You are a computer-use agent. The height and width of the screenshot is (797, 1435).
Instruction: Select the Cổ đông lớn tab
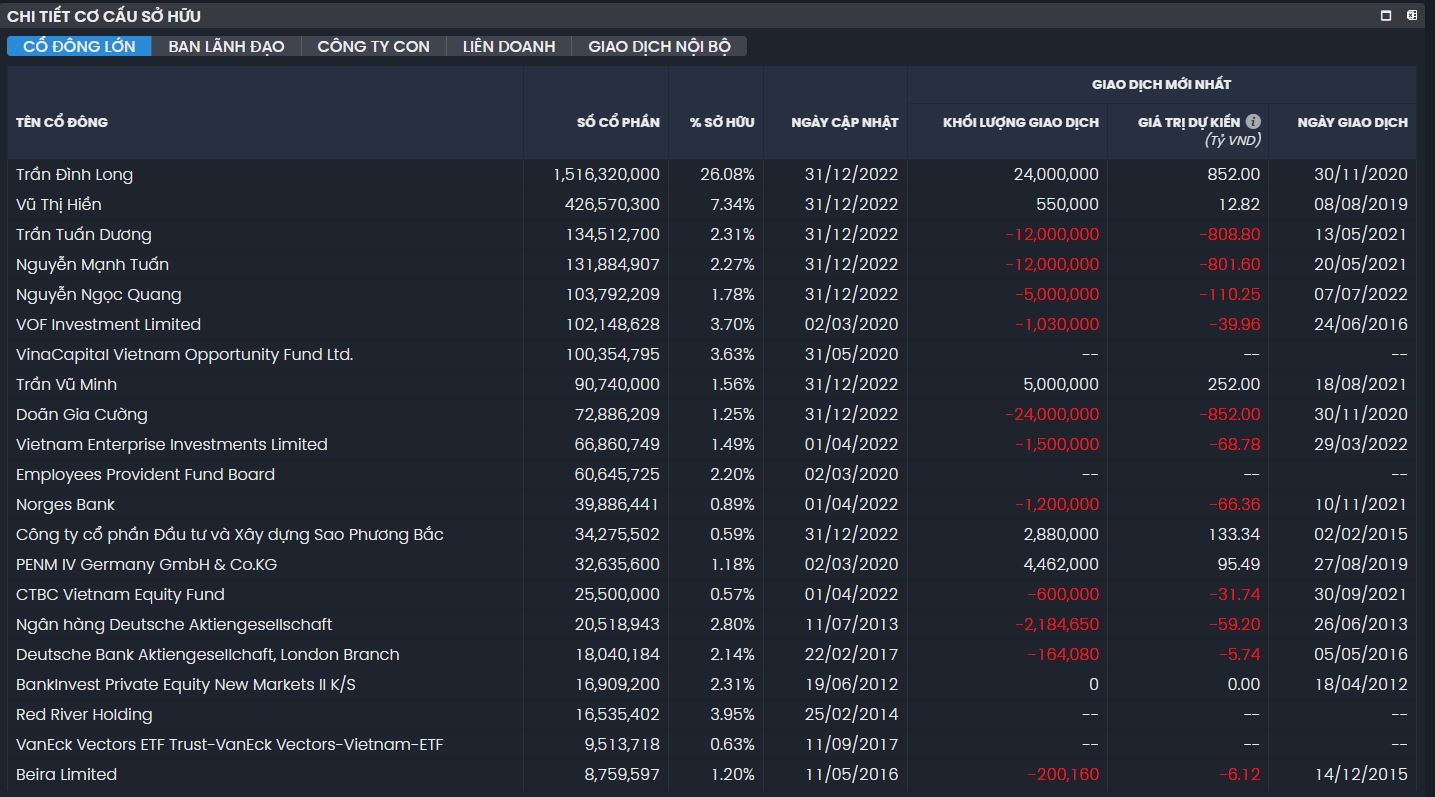[79, 46]
